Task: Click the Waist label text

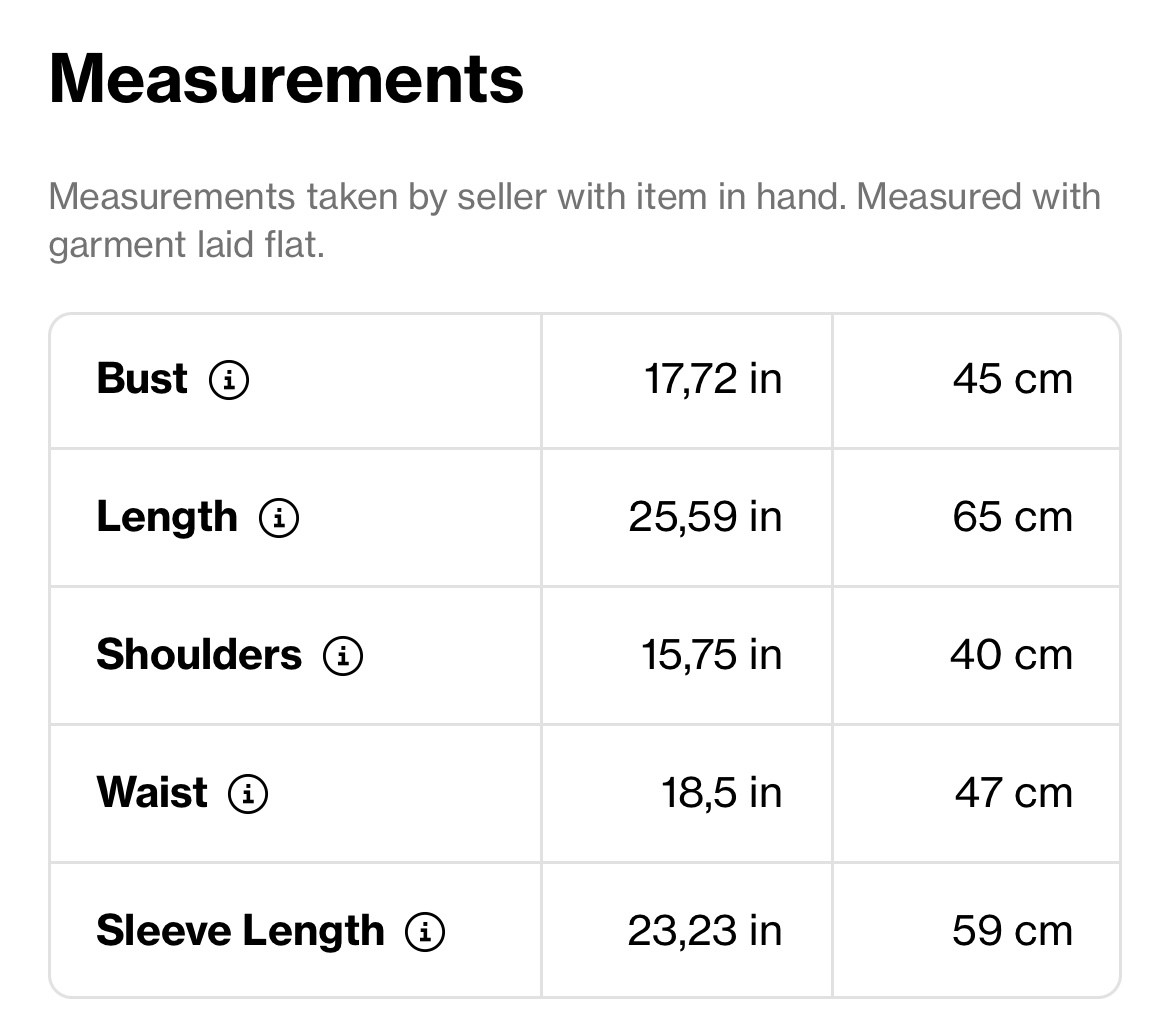Action: coord(152,793)
